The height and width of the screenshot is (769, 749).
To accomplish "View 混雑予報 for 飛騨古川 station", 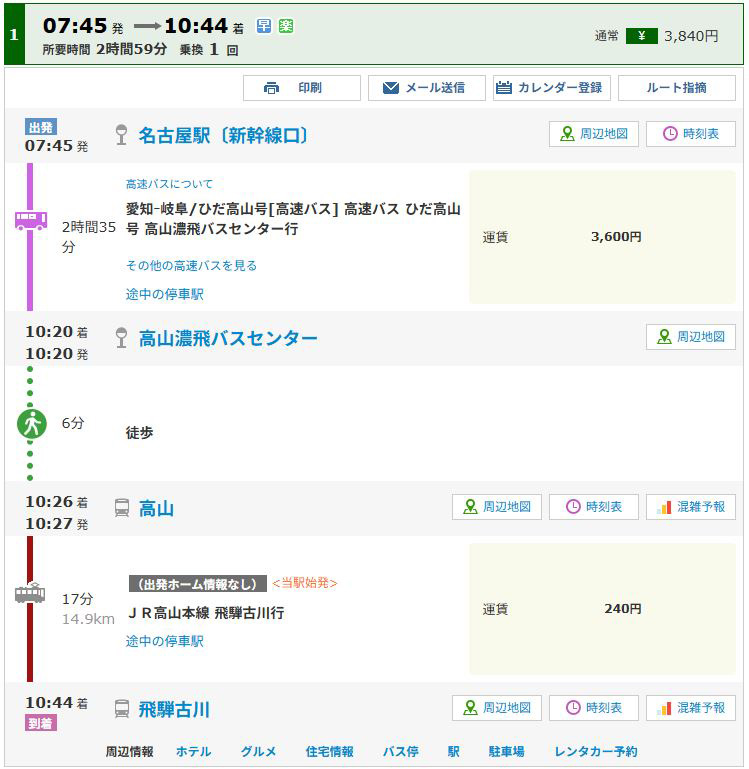I will 690,708.
